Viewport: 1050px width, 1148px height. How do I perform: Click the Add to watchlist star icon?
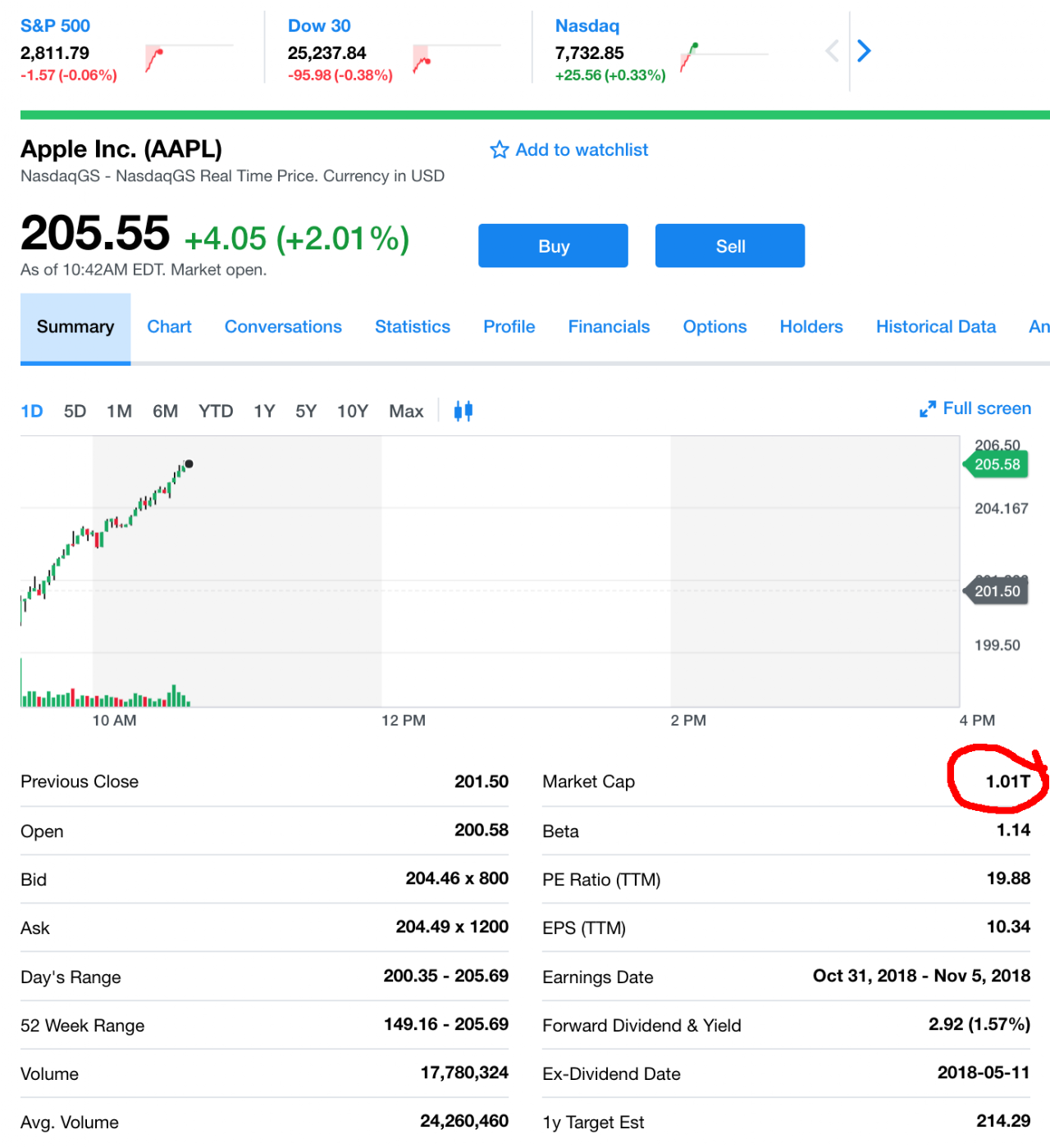pyautogui.click(x=499, y=149)
